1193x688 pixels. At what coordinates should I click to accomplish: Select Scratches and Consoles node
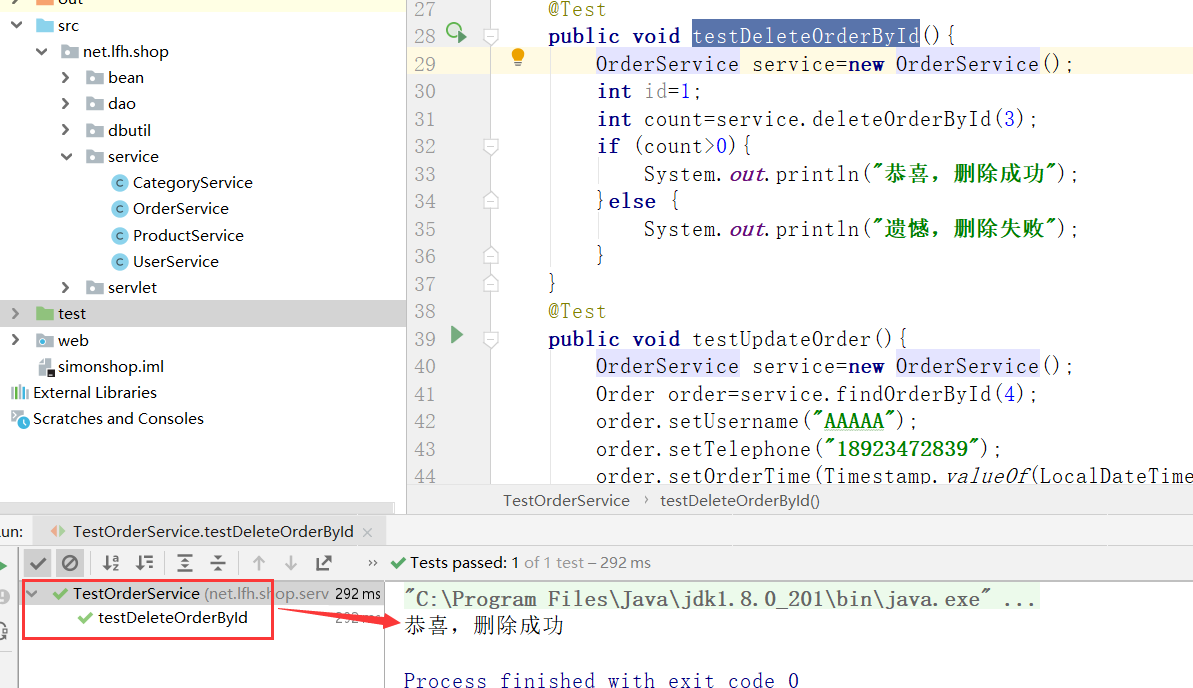[x=118, y=419]
